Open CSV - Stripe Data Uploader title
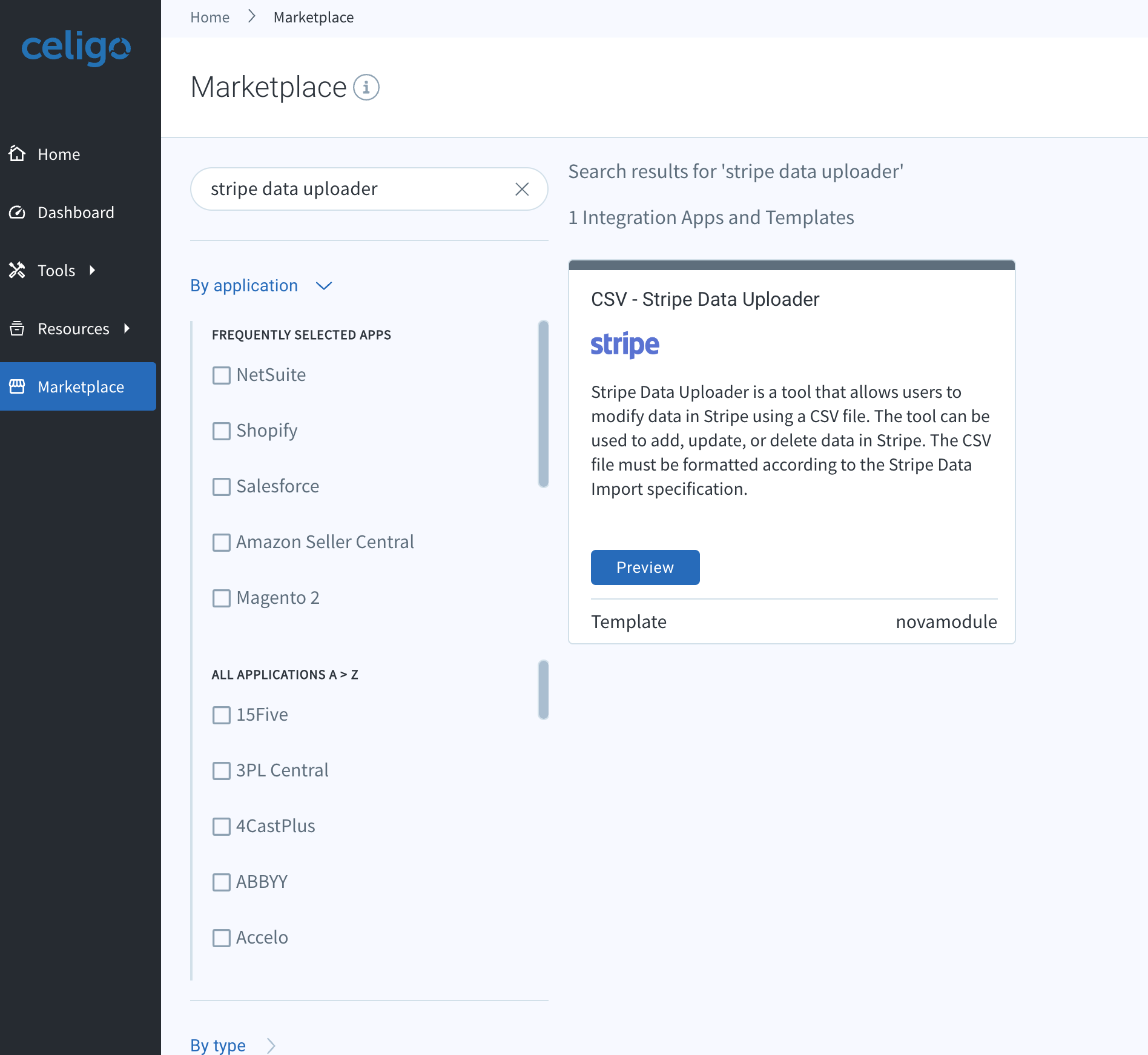 [x=705, y=299]
